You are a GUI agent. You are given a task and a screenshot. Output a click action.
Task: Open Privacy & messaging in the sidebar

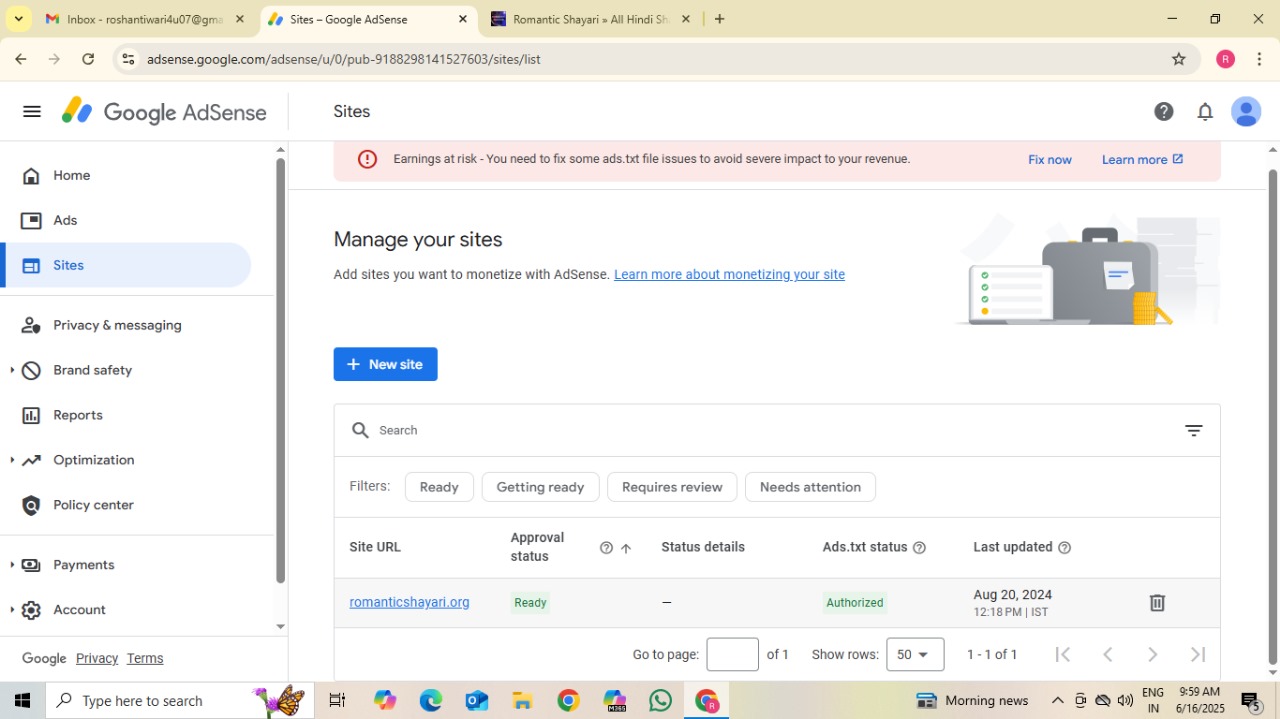pos(126,325)
